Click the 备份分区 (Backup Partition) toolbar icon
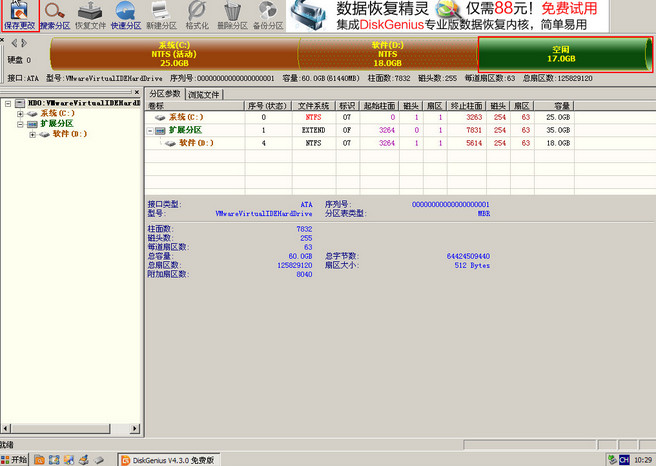Viewport: 656px width, 466px height. tap(266, 15)
